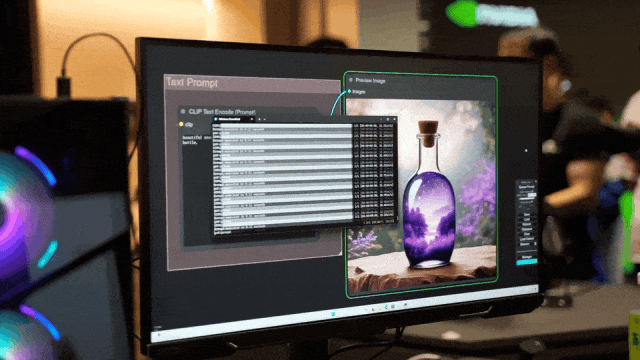Screen dimensions: 640x360
Task: Click the Preview Image node collapse dot
Action: (x=351, y=80)
